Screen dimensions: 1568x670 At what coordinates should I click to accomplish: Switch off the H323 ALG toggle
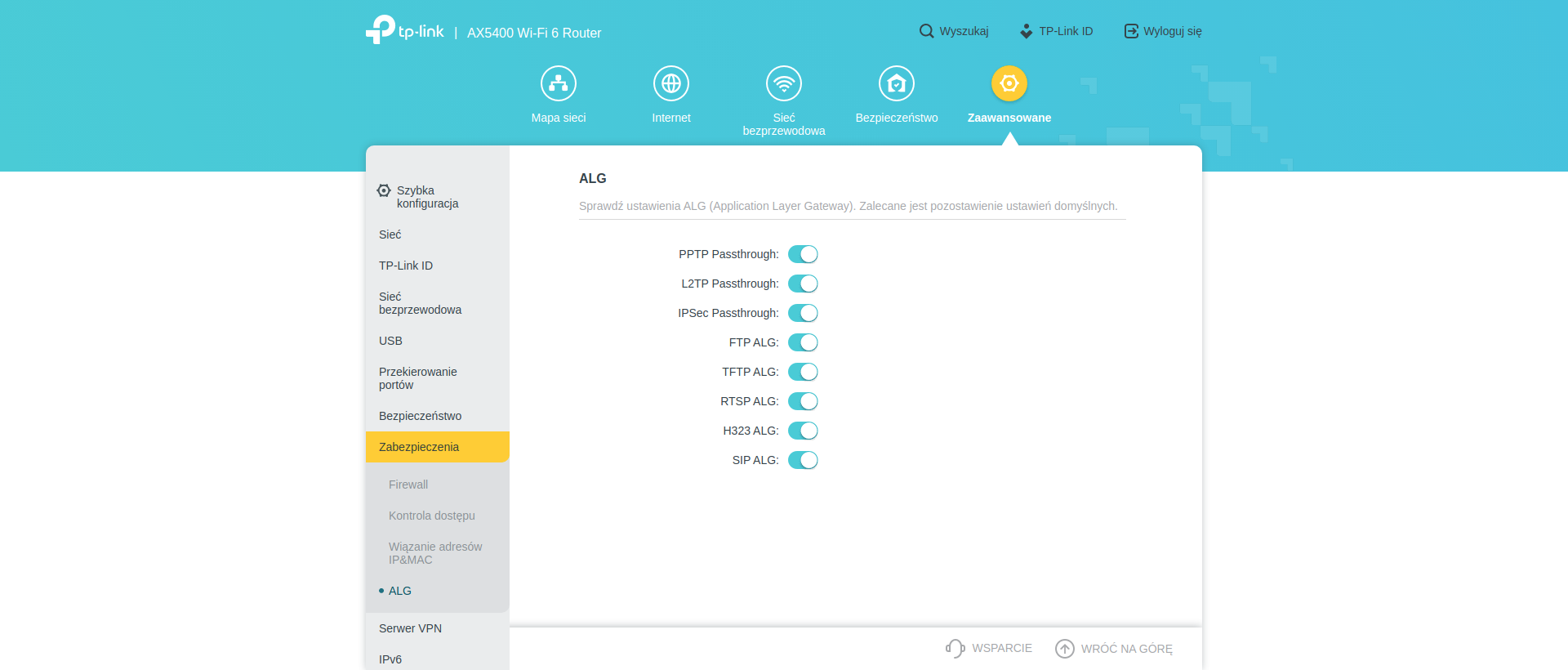tap(803, 431)
